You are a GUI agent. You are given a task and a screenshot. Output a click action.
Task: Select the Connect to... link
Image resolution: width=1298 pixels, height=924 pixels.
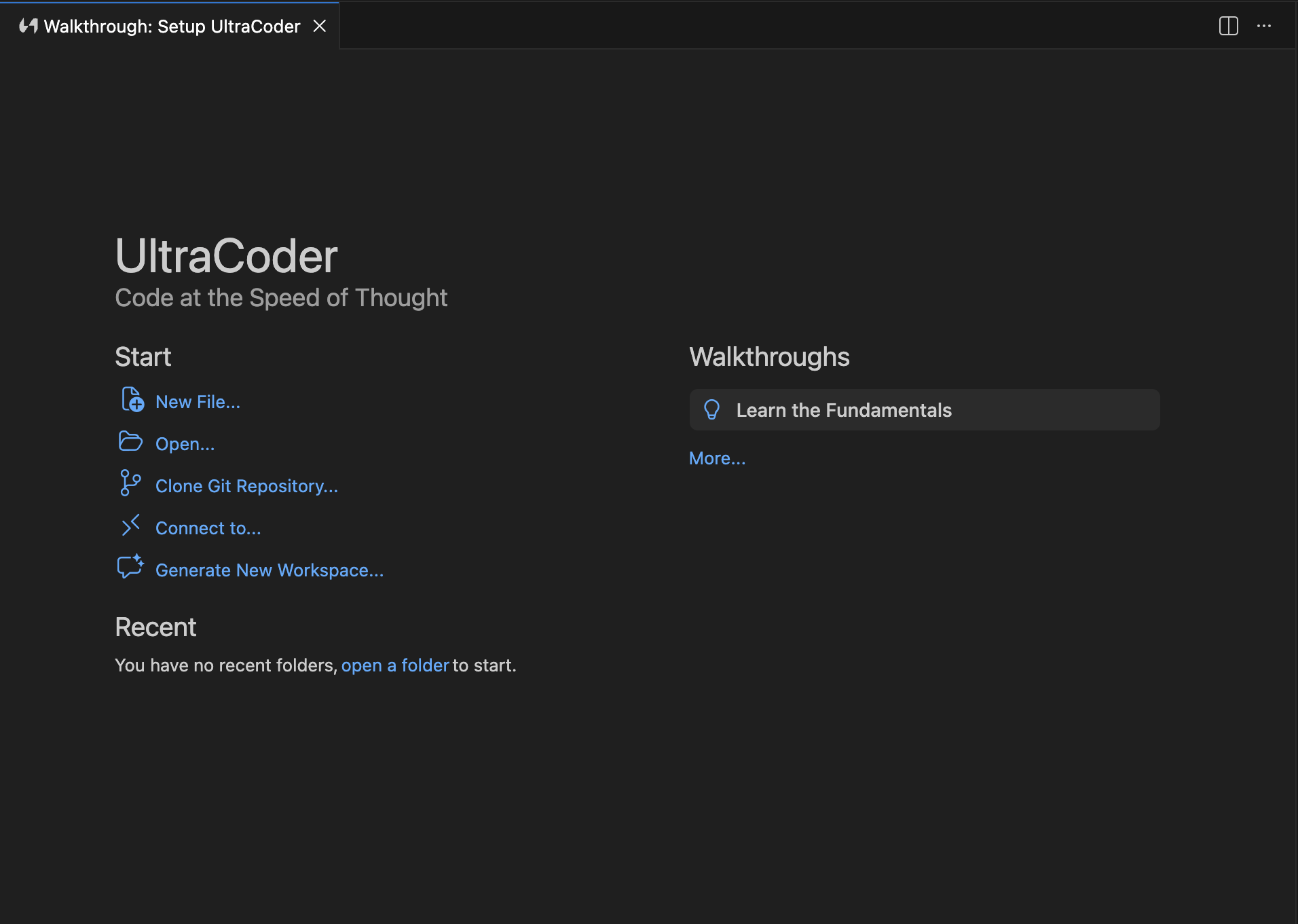tap(208, 528)
